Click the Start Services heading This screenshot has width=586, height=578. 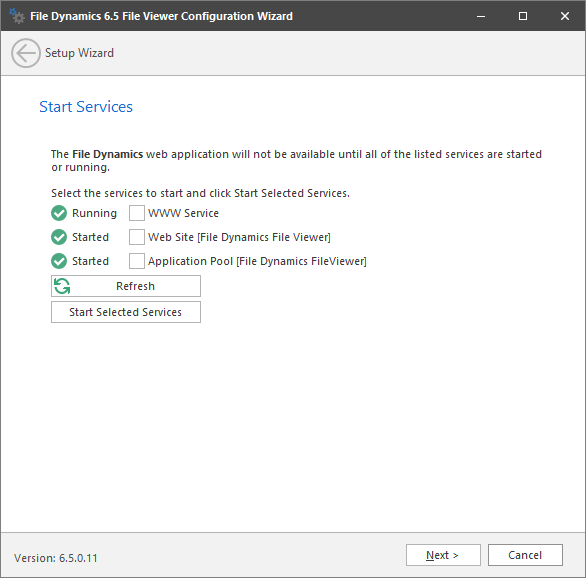coord(86,107)
